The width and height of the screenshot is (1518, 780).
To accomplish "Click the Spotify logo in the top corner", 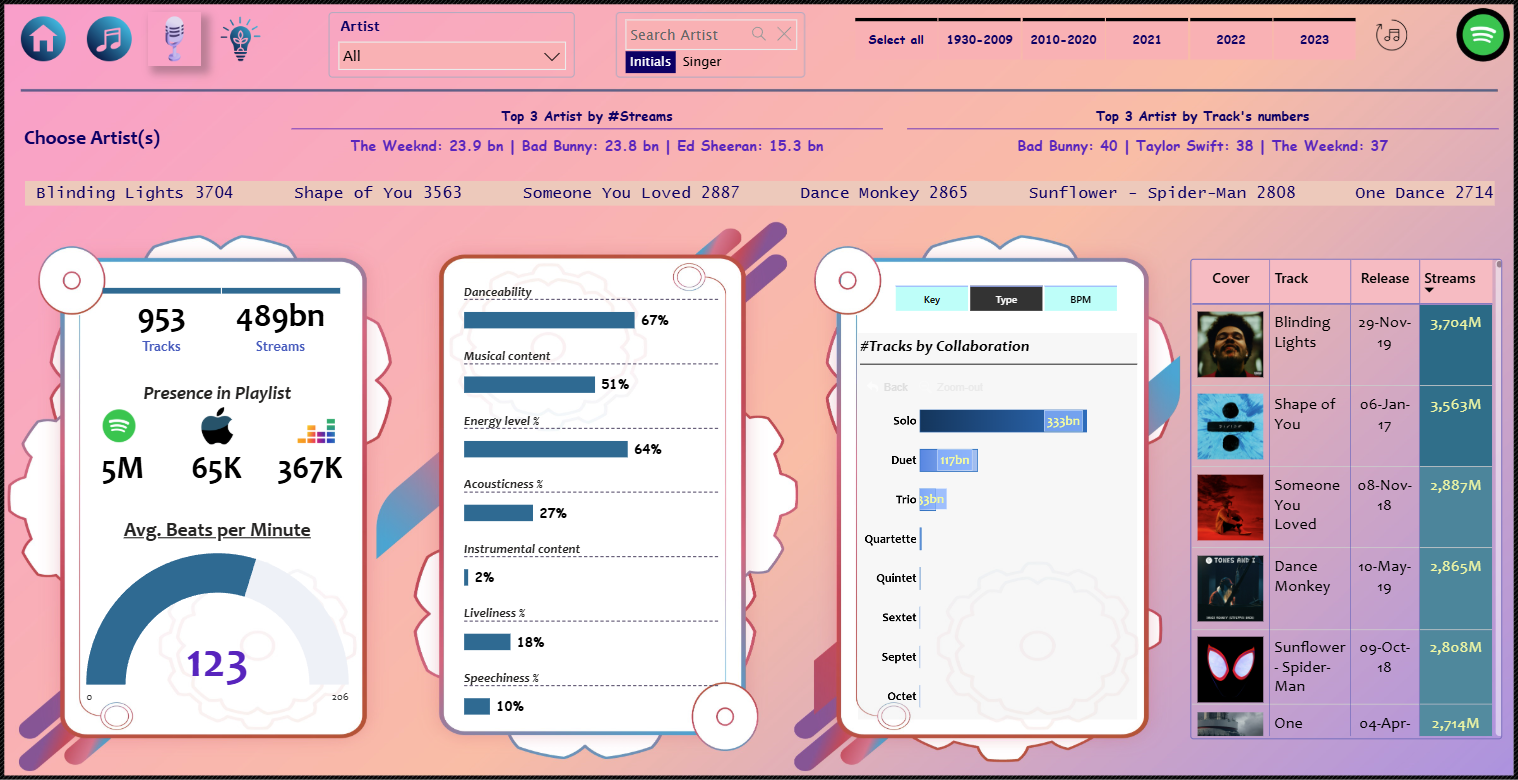I will tap(1483, 36).
